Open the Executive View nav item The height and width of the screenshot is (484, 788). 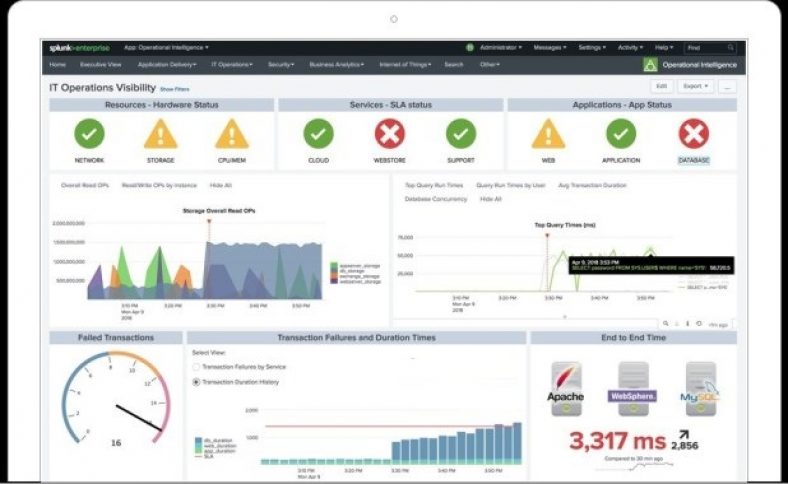tap(101, 65)
